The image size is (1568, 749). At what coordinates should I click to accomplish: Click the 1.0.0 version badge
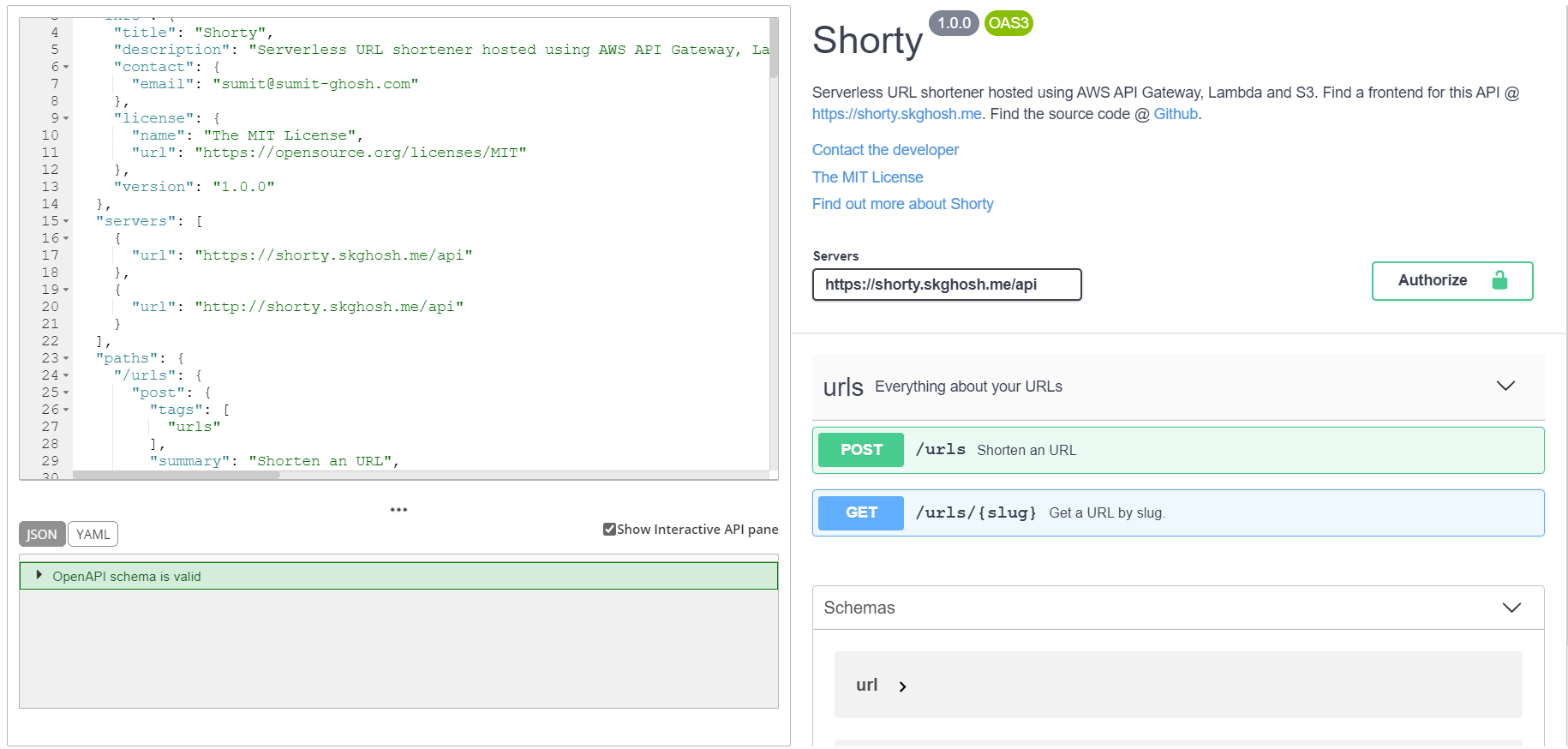[953, 23]
